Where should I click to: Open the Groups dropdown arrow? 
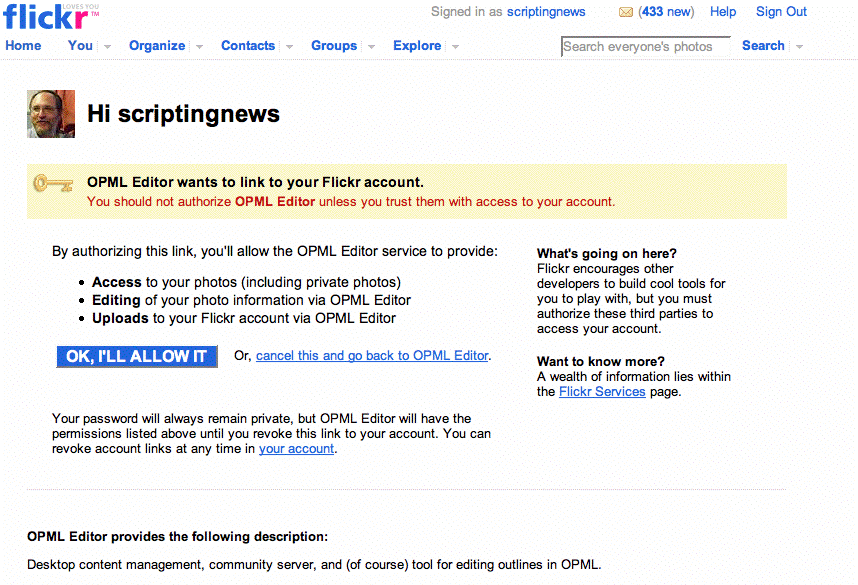click(x=371, y=47)
